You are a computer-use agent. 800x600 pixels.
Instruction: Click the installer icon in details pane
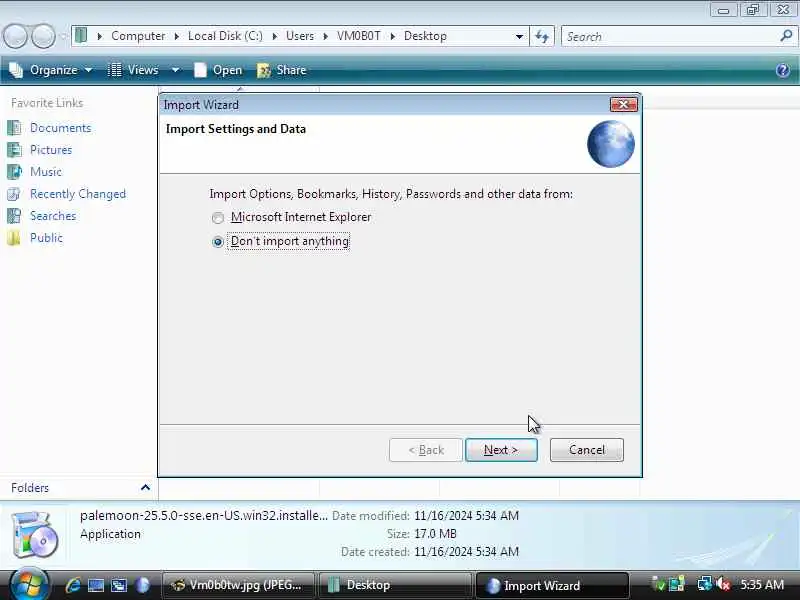pos(35,535)
